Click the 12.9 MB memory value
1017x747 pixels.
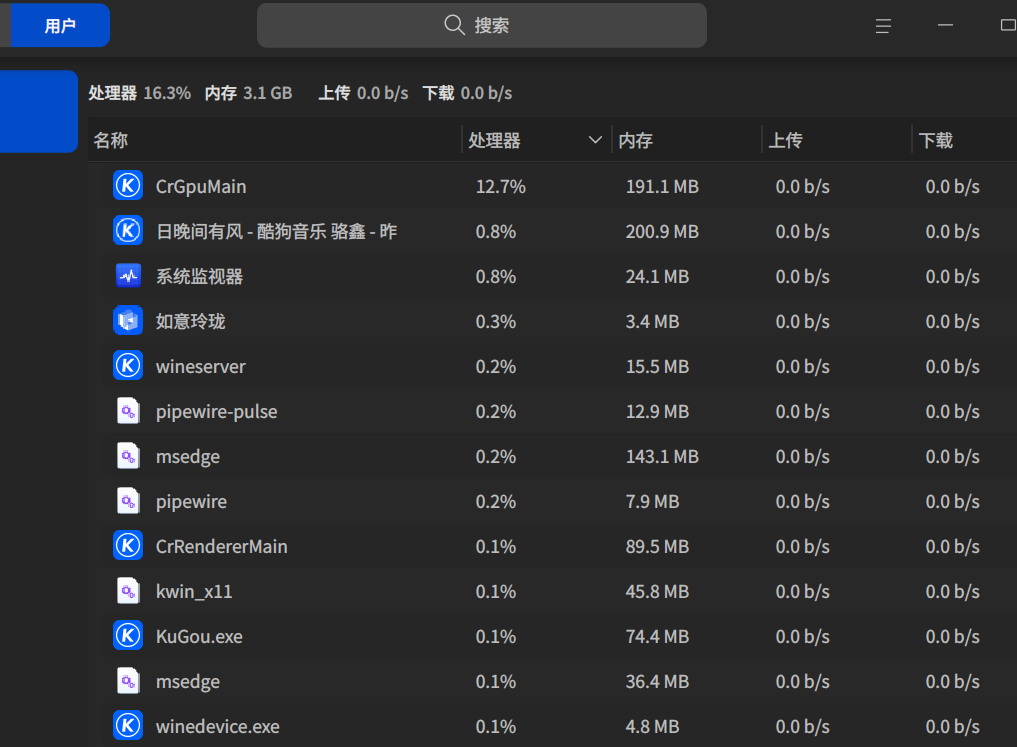[x=657, y=412]
